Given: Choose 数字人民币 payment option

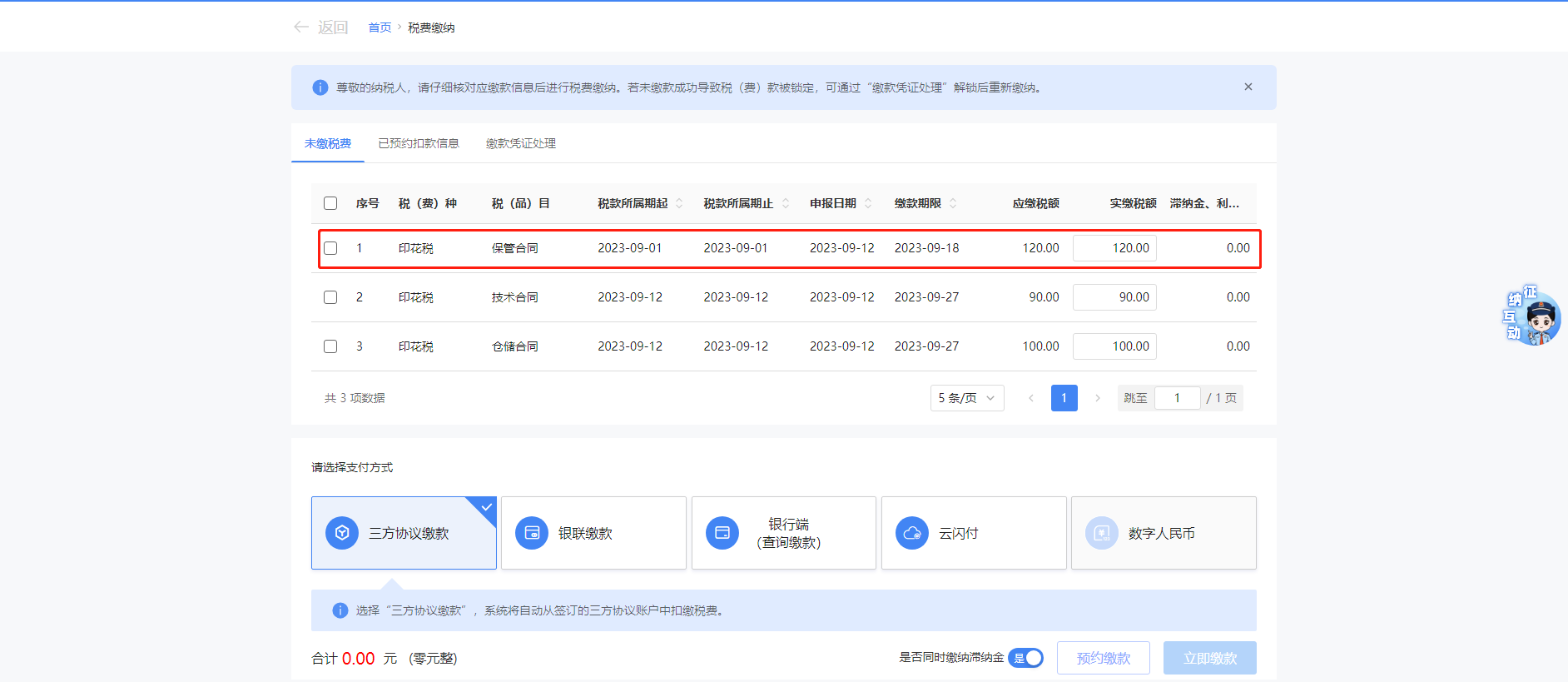Looking at the screenshot, I should pyautogui.click(x=1163, y=533).
